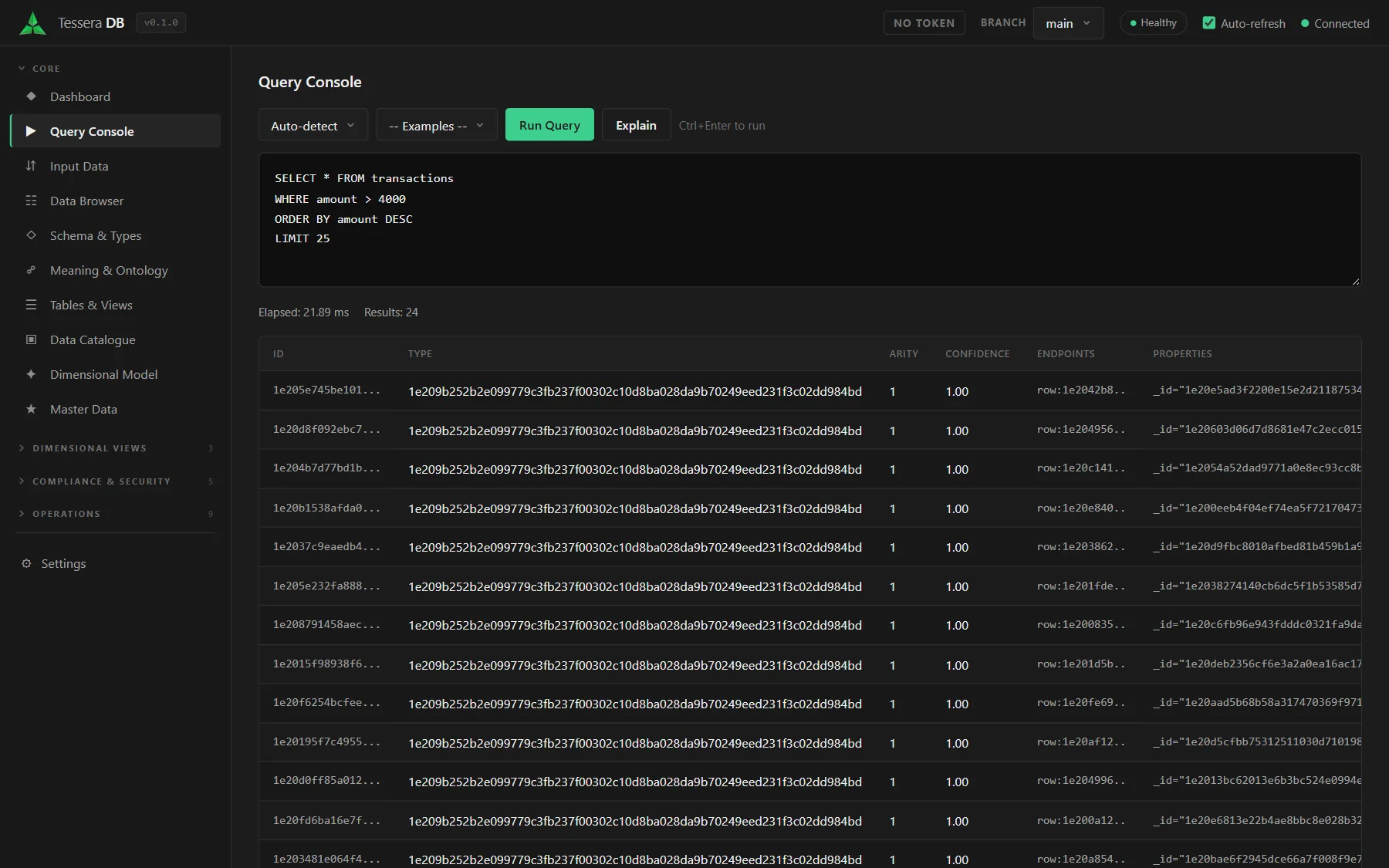Screen dimensions: 1389x868
Task: Click the v0.1.0 version badge
Action: tap(161, 23)
